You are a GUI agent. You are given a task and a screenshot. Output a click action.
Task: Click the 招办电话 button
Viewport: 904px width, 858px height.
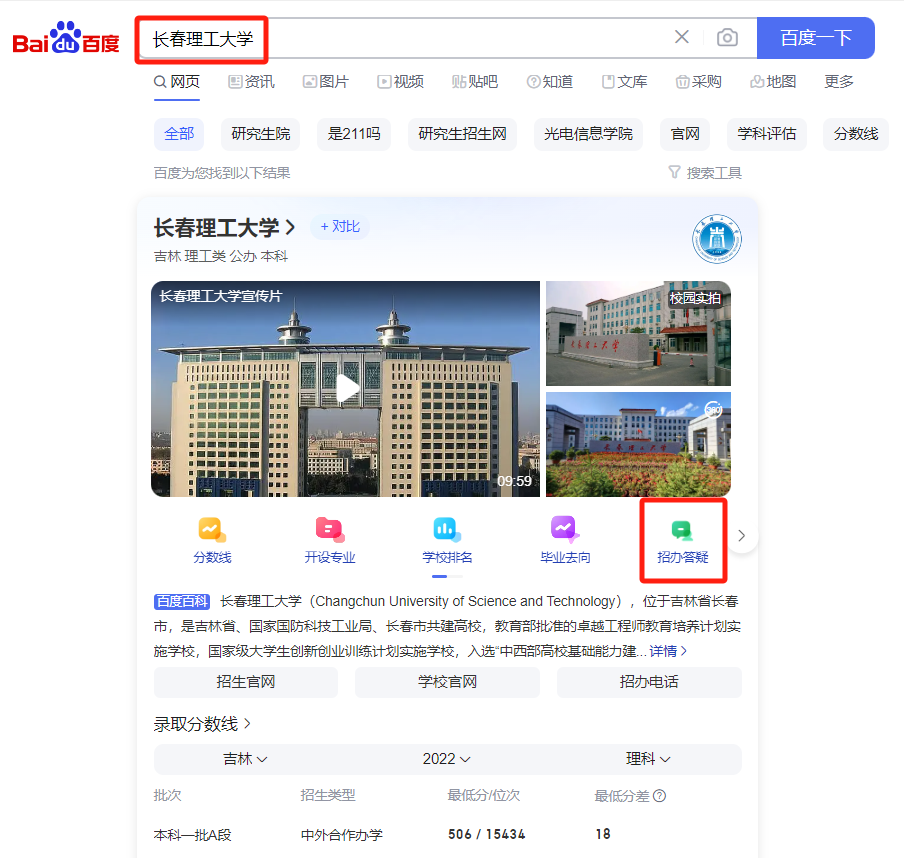pos(649,682)
